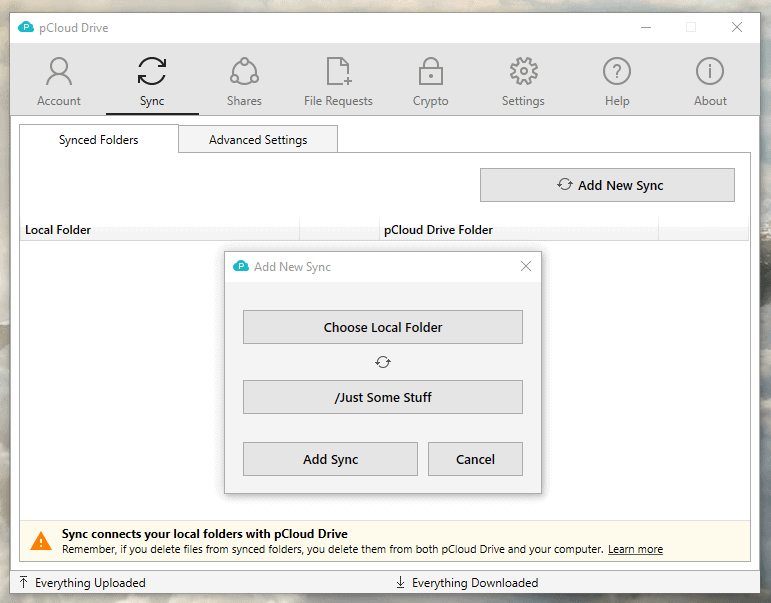Confirm with Add Sync button
771x603 pixels.
(x=330, y=459)
